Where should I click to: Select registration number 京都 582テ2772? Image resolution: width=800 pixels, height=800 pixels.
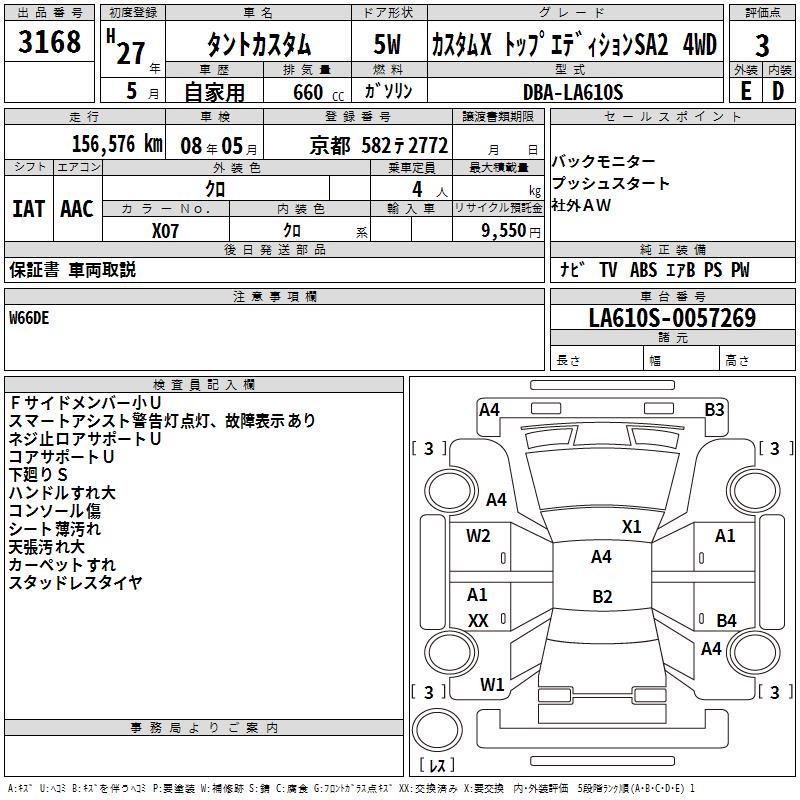click(x=379, y=146)
